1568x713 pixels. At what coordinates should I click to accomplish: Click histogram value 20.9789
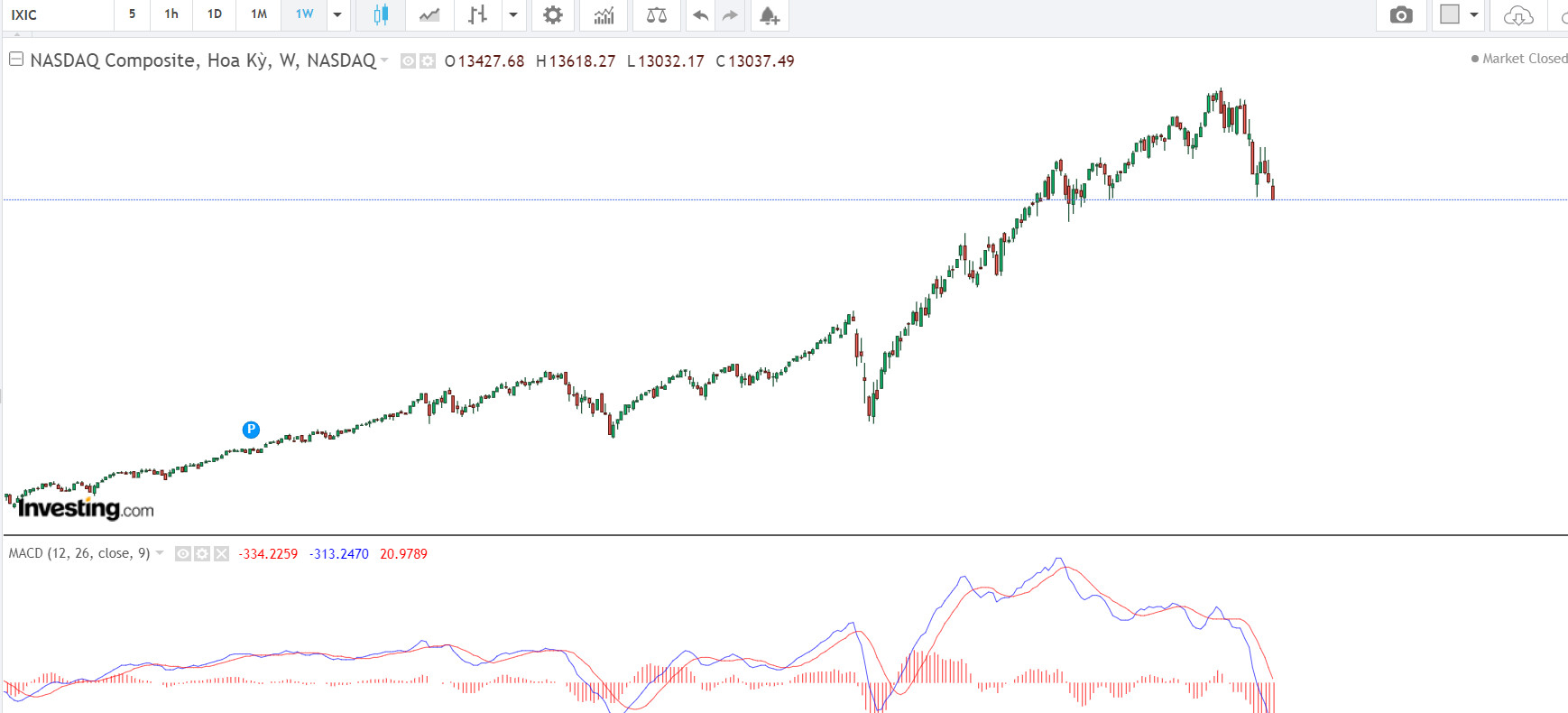point(403,554)
